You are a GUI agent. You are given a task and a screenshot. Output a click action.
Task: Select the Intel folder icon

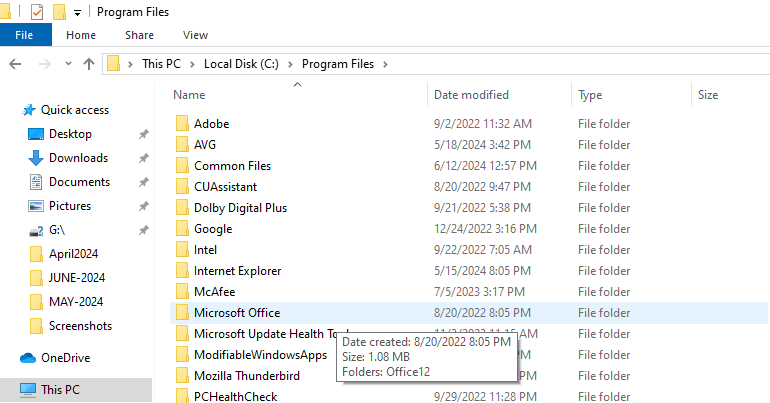point(182,250)
